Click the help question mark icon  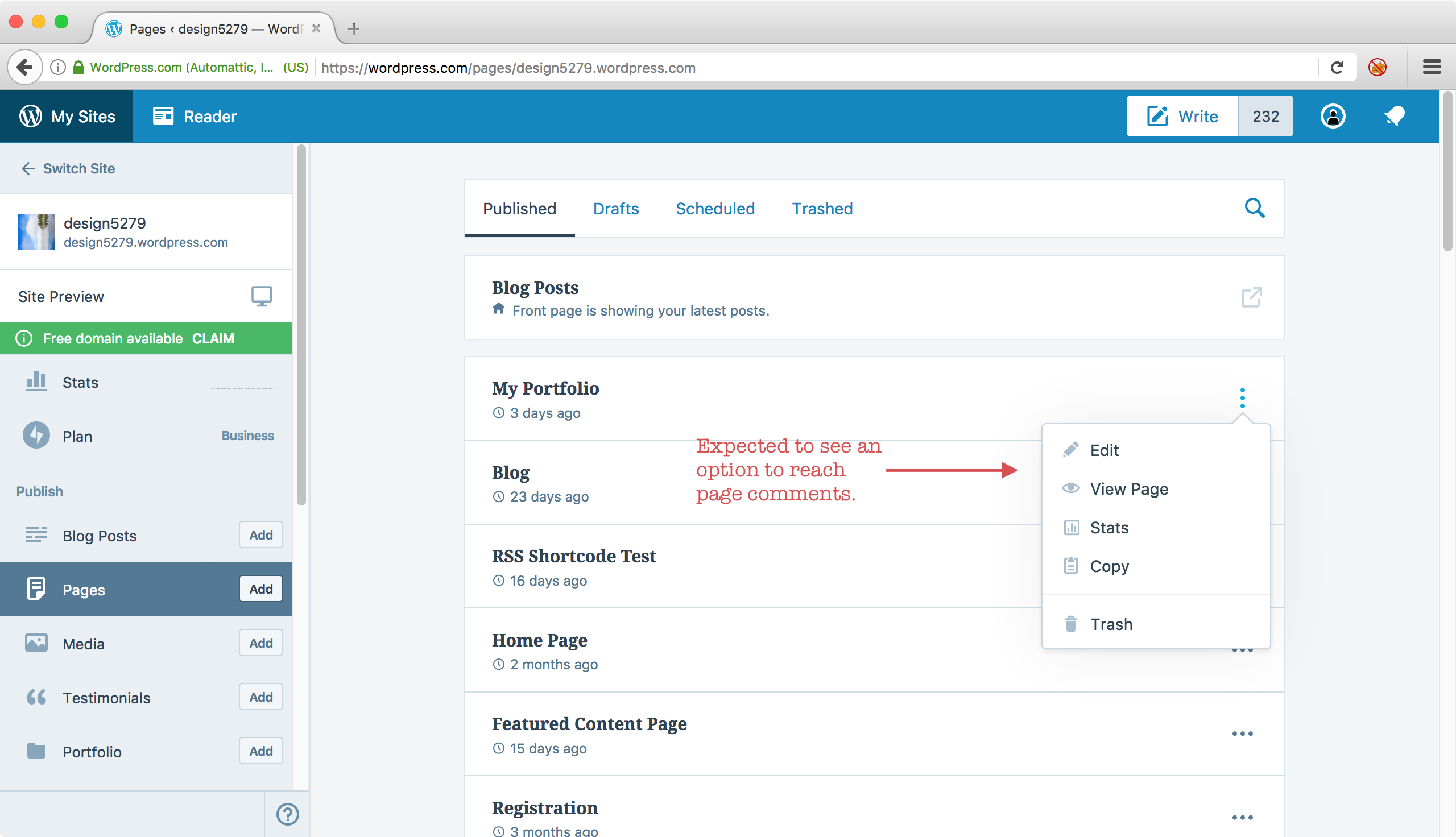click(x=287, y=814)
